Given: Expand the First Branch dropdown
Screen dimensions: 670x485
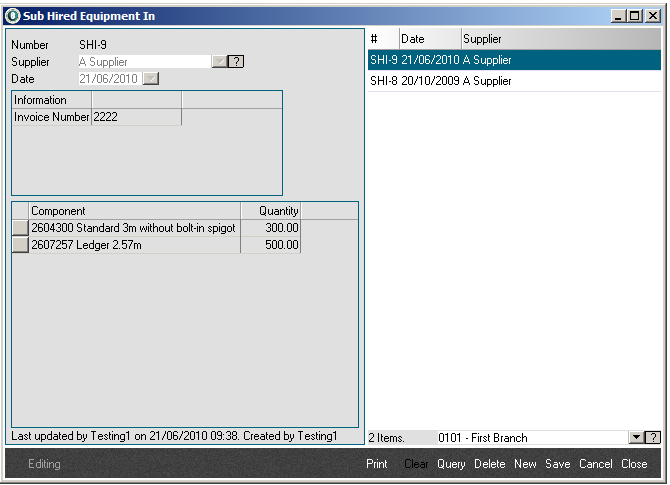Looking at the screenshot, I should (635, 438).
